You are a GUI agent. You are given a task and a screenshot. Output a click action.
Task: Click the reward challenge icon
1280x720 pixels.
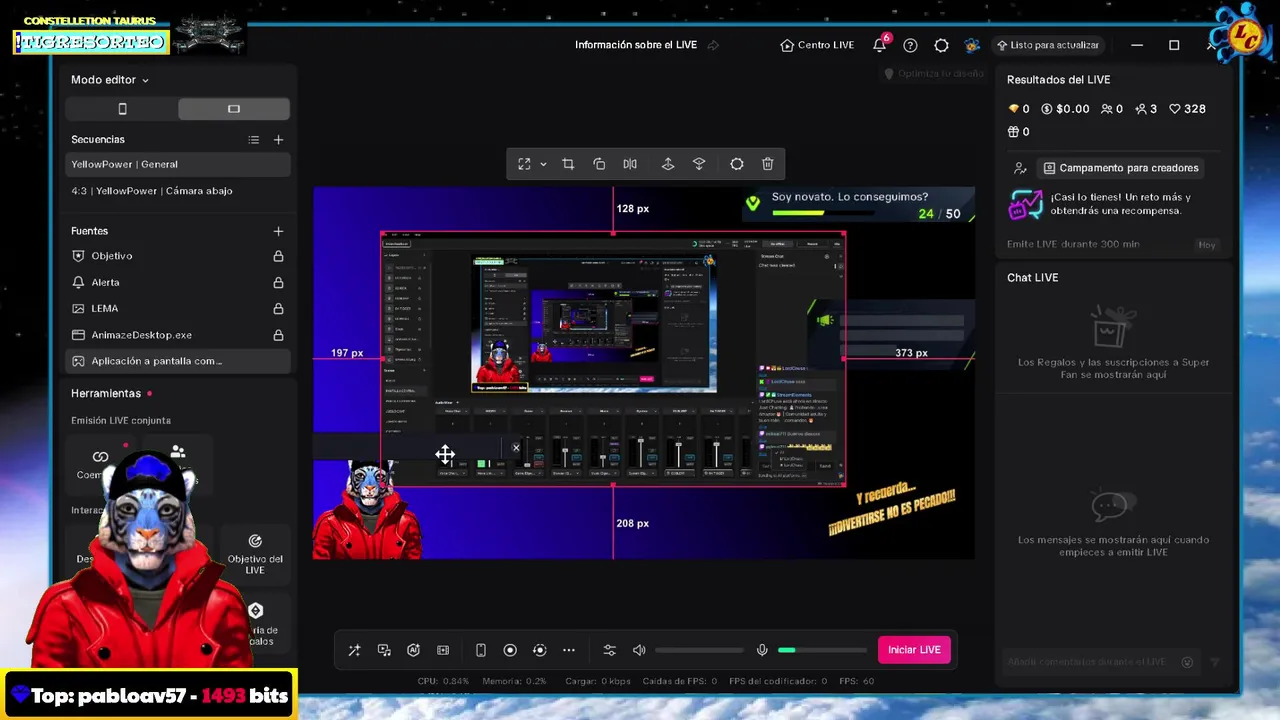click(x=1025, y=205)
